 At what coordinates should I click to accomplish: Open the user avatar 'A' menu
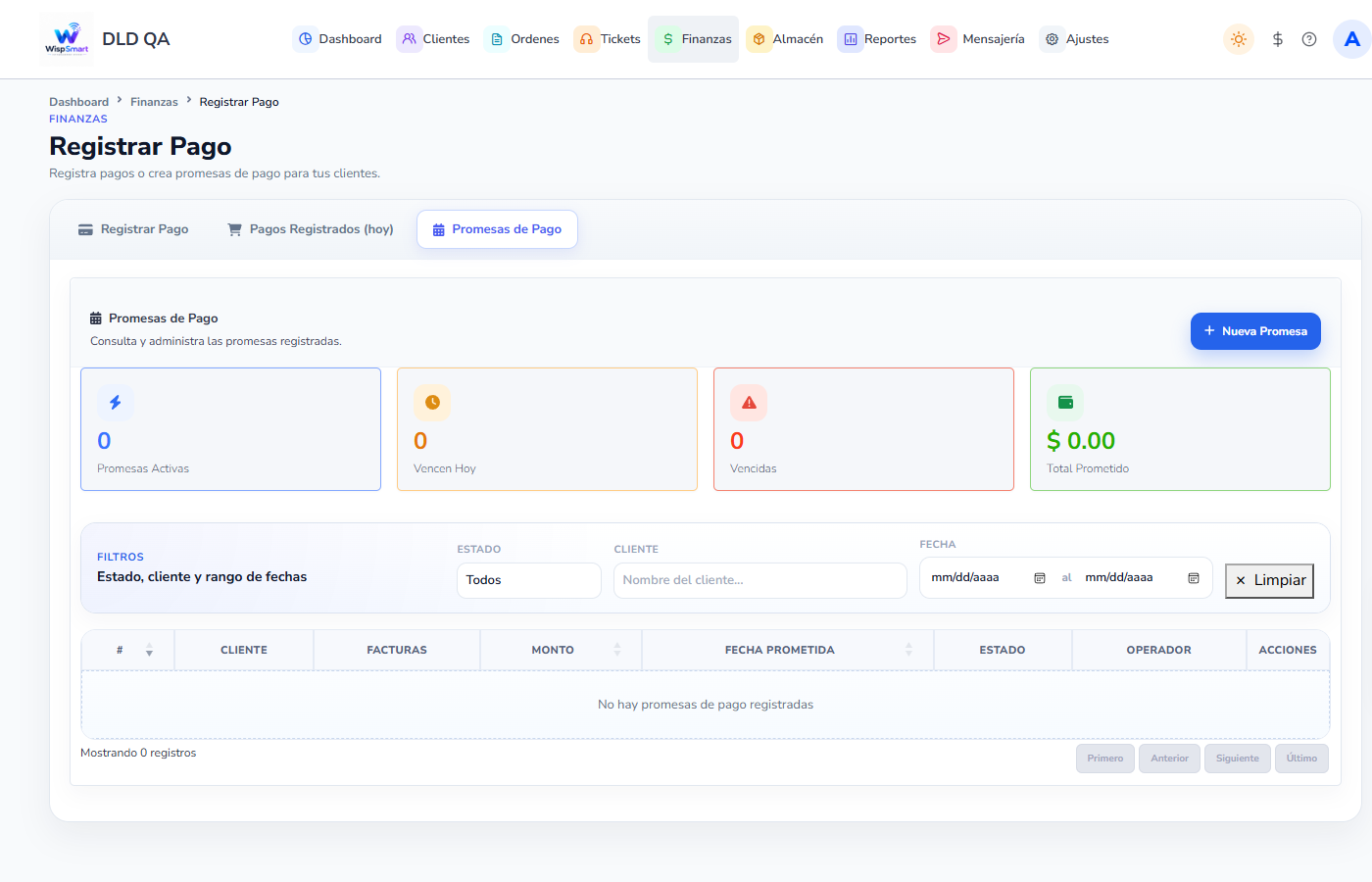coord(1352,39)
